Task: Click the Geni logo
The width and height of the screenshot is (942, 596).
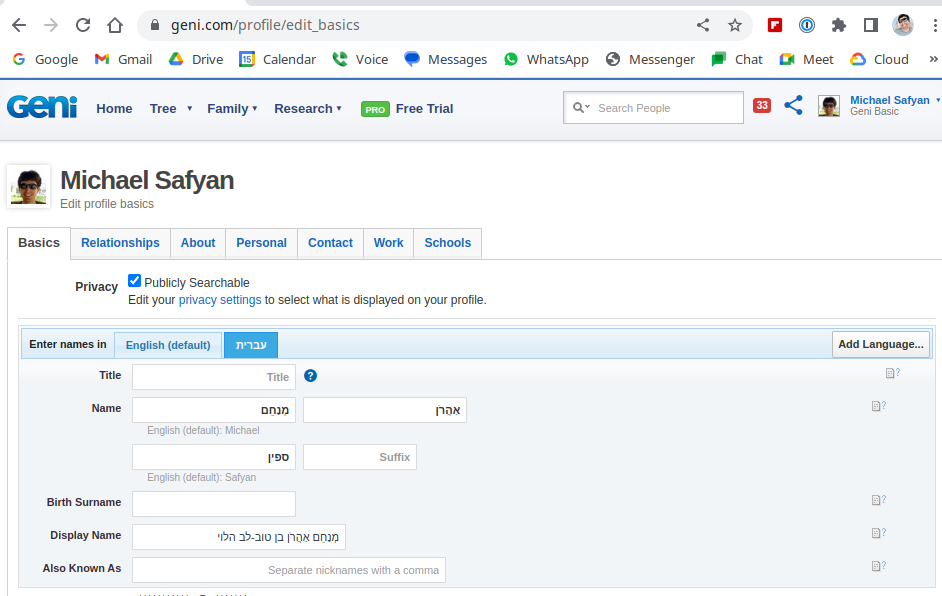Action: (42, 107)
